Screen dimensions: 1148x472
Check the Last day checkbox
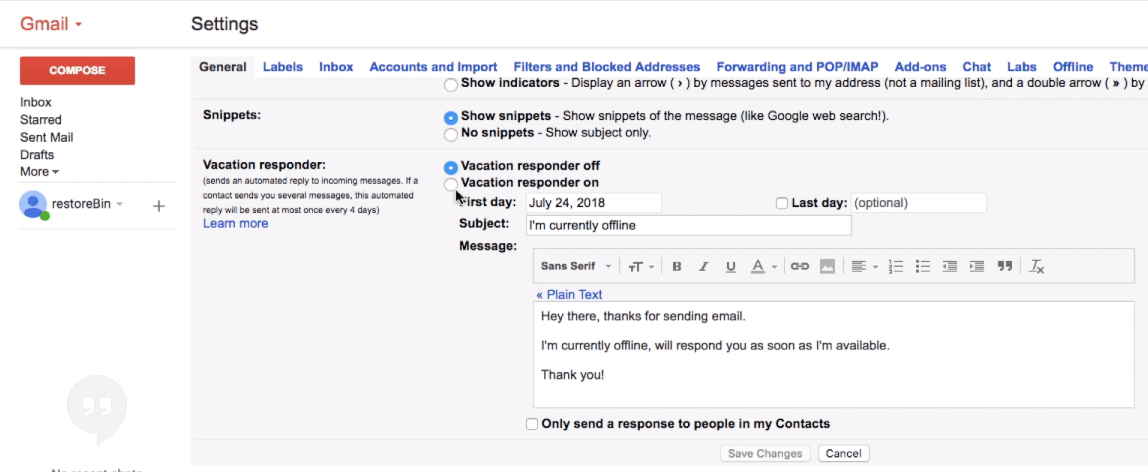[x=782, y=203]
